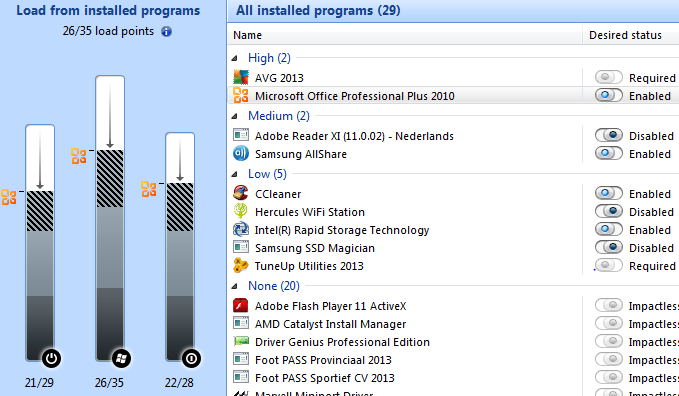Disable Samsung AllShare switch
Viewport: 679px width, 396px height.
point(608,153)
